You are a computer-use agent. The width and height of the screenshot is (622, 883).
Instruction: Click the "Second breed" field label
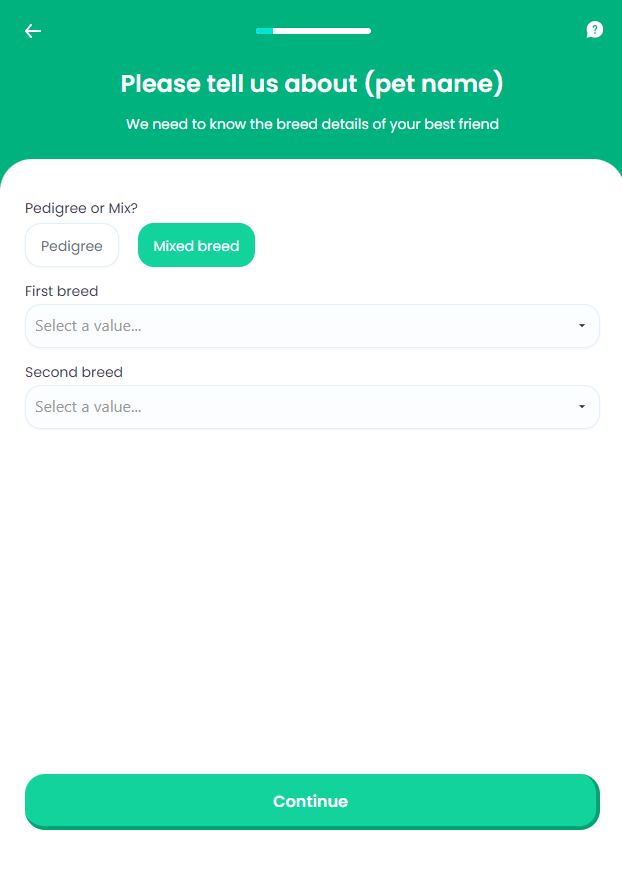74,372
